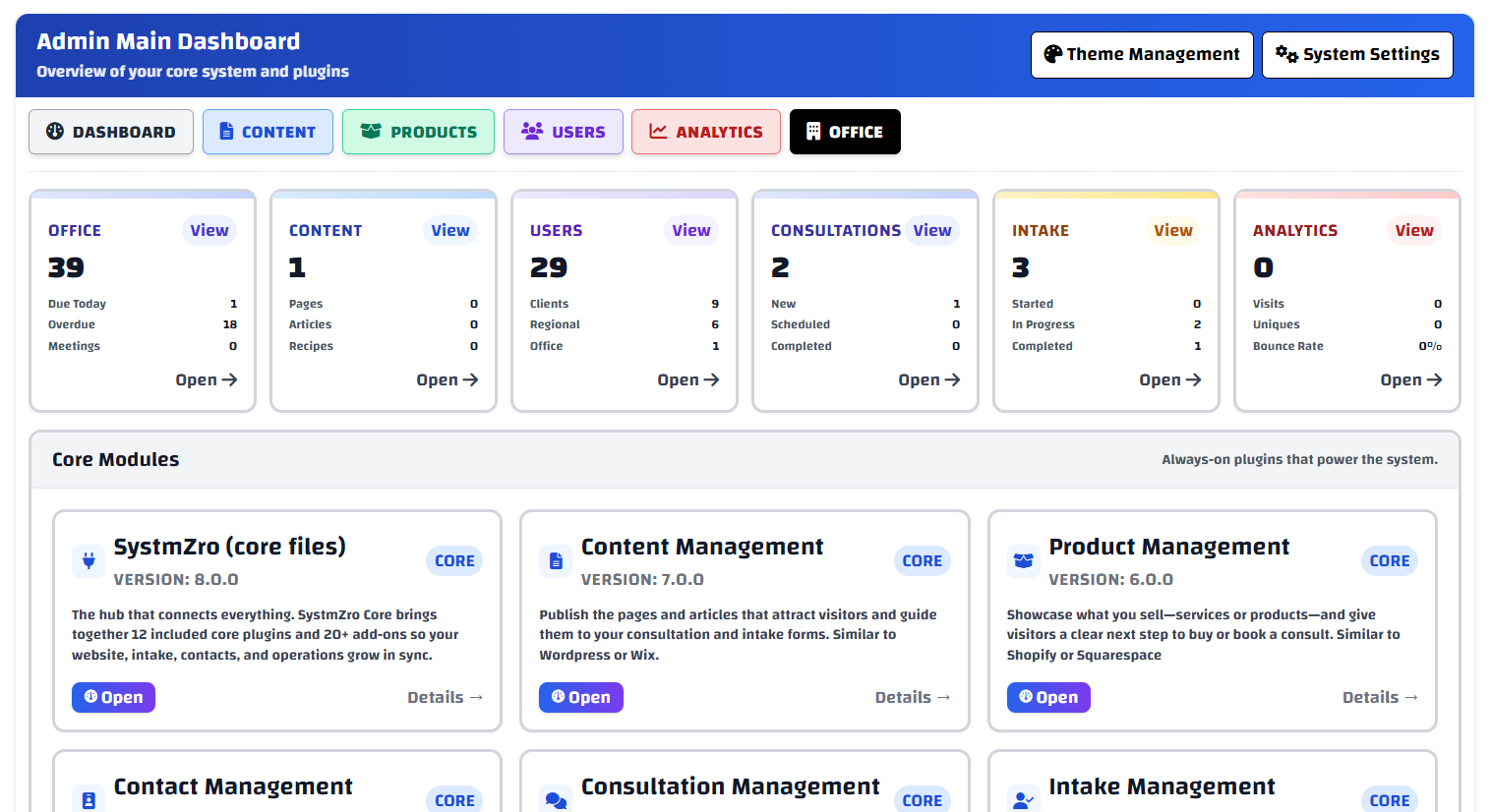Expand Details for SystmZro core files
Image resolution: width=1491 pixels, height=812 pixels.
click(x=445, y=698)
